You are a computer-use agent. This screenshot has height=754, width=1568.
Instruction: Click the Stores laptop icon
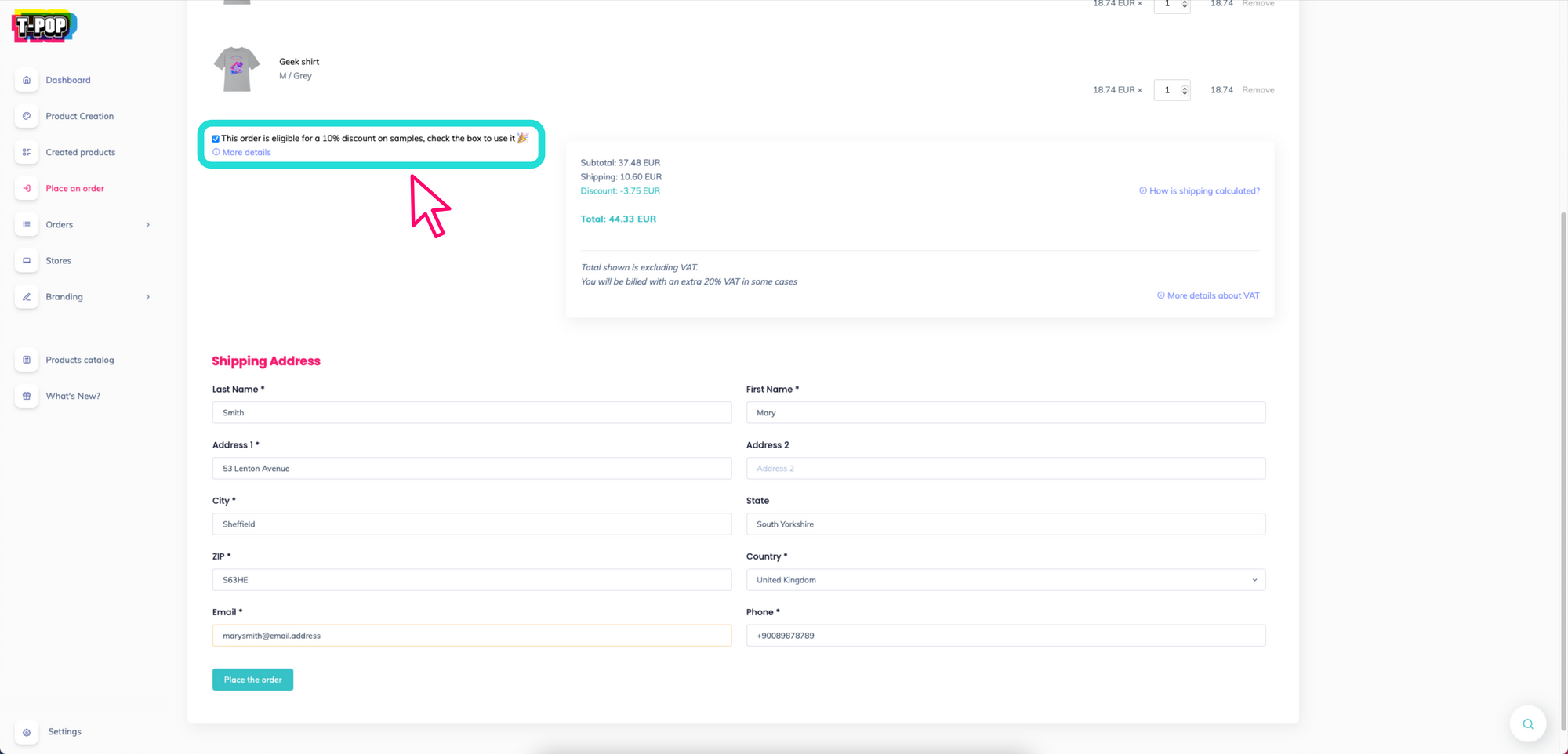pyautogui.click(x=27, y=261)
